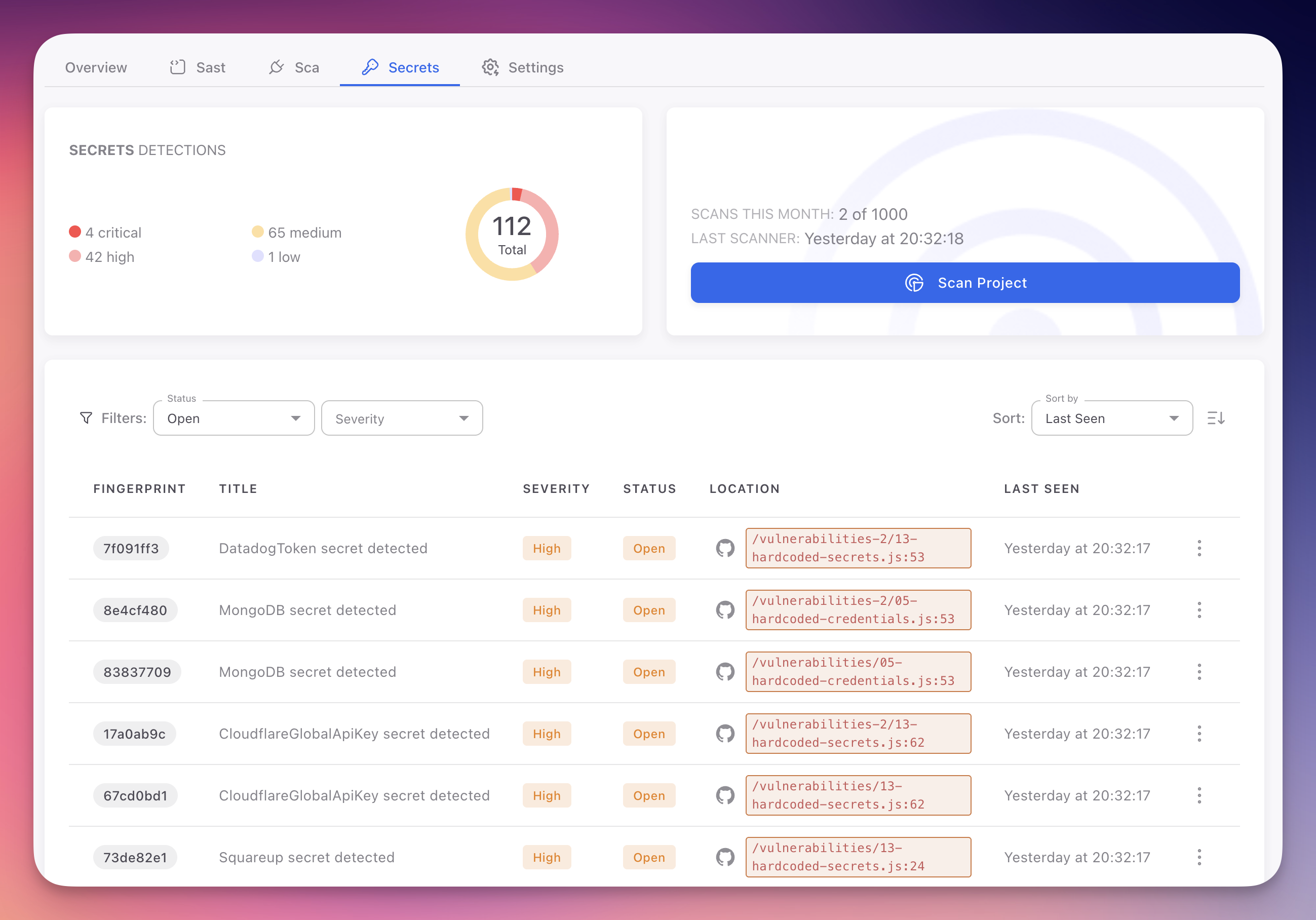This screenshot has height=920, width=1316.
Task: Click the Sast code icon
Action: 178,67
